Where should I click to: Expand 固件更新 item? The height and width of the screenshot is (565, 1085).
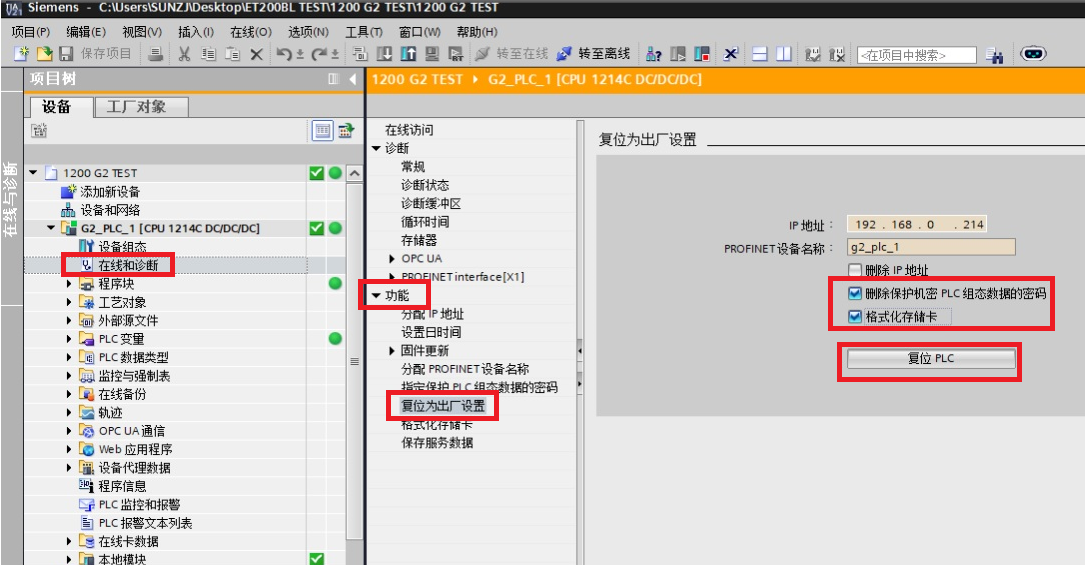point(392,351)
